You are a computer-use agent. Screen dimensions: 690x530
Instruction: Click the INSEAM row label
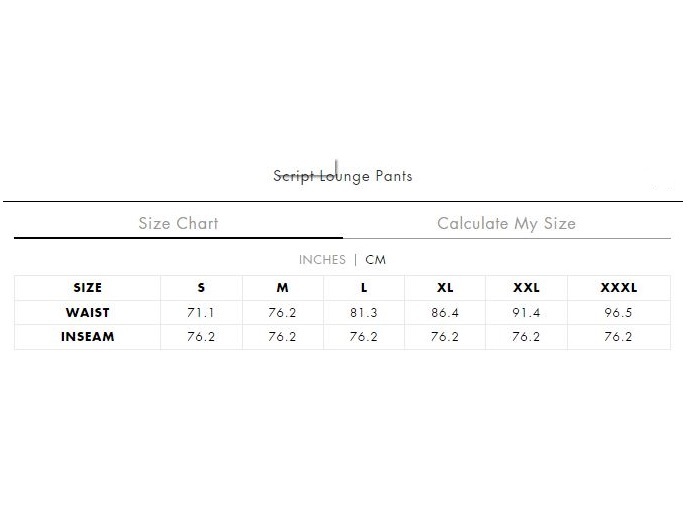pos(88,337)
